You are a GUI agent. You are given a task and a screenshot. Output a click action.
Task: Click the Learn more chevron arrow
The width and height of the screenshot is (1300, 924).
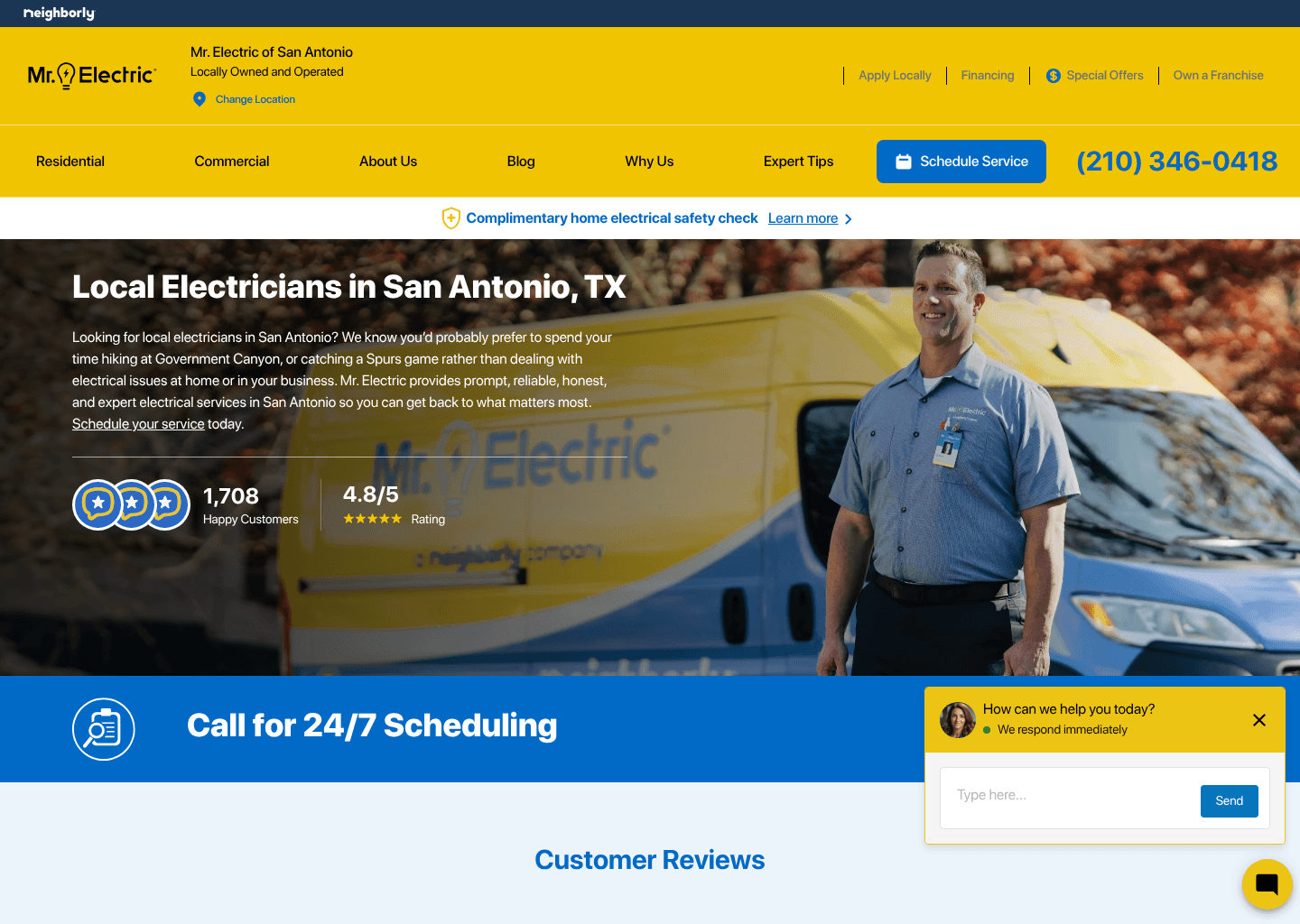click(848, 219)
